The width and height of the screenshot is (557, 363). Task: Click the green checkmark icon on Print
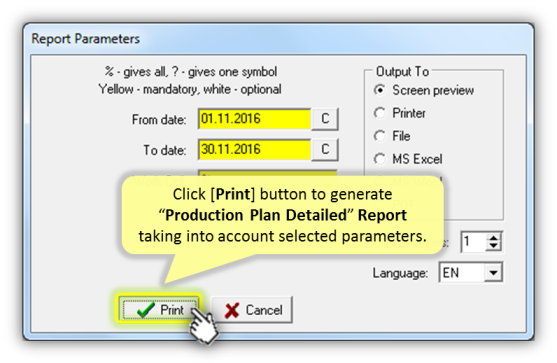tap(146, 309)
